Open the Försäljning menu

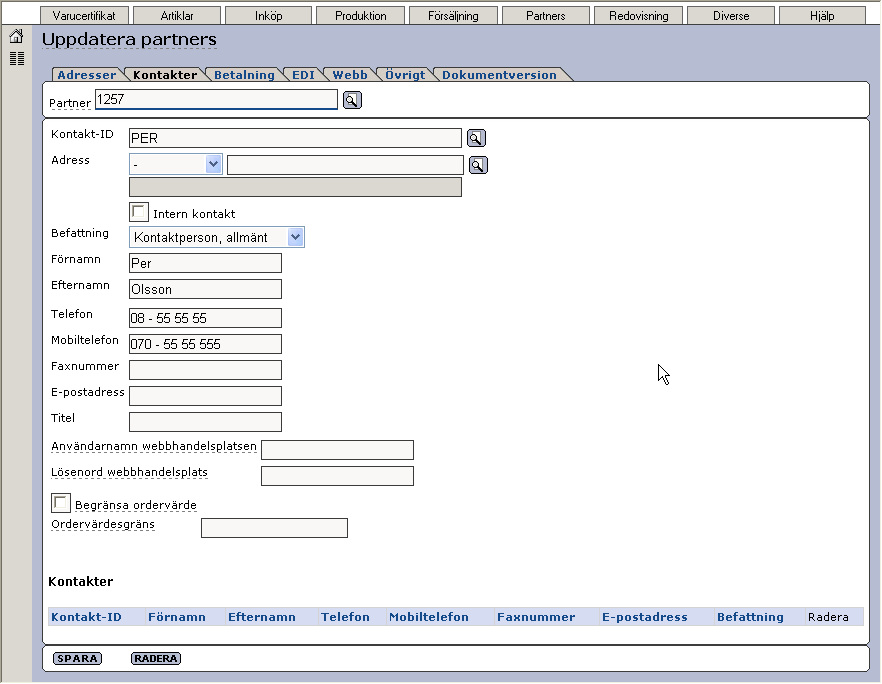[x=453, y=16]
